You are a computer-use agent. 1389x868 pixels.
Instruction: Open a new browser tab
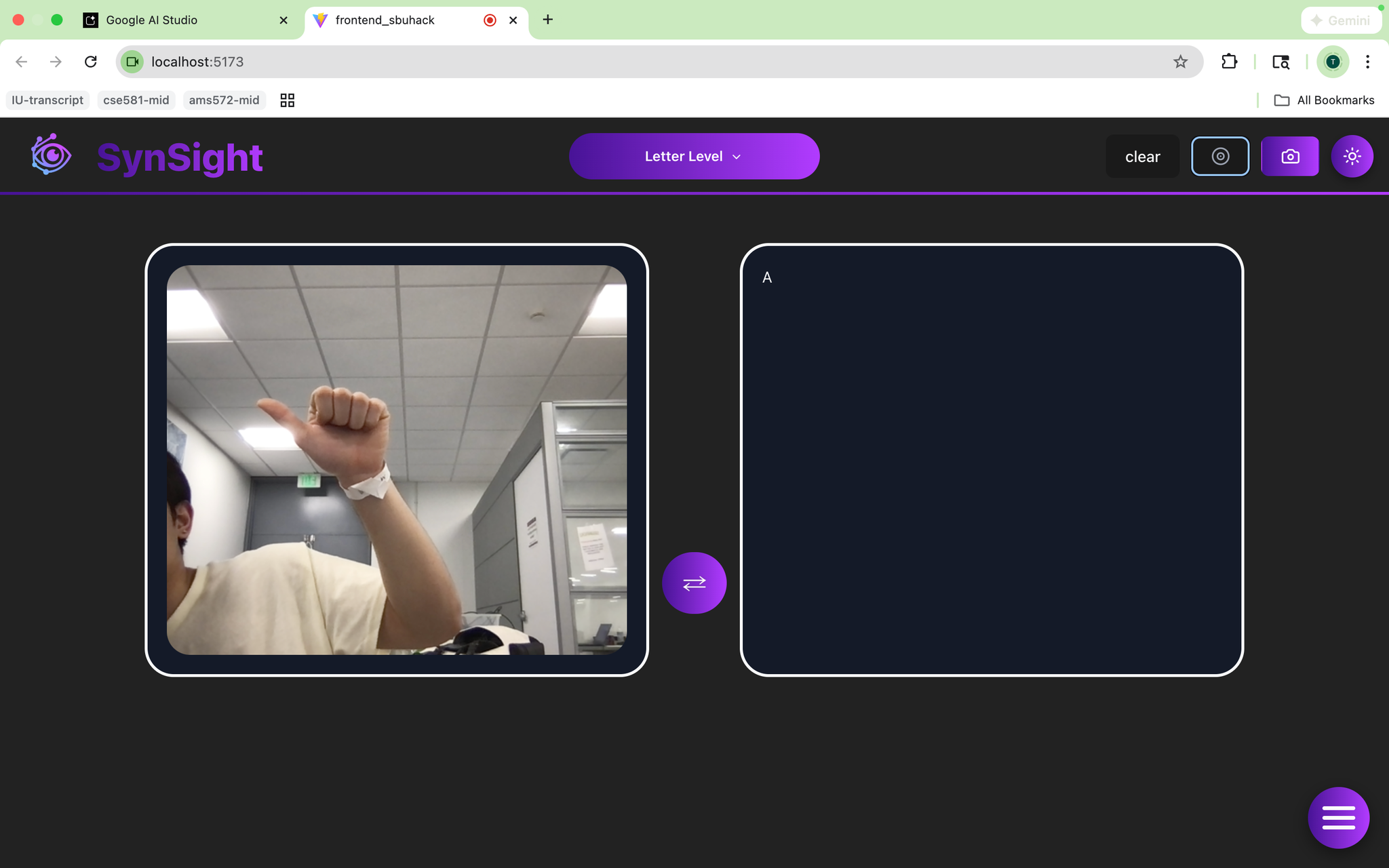547,20
